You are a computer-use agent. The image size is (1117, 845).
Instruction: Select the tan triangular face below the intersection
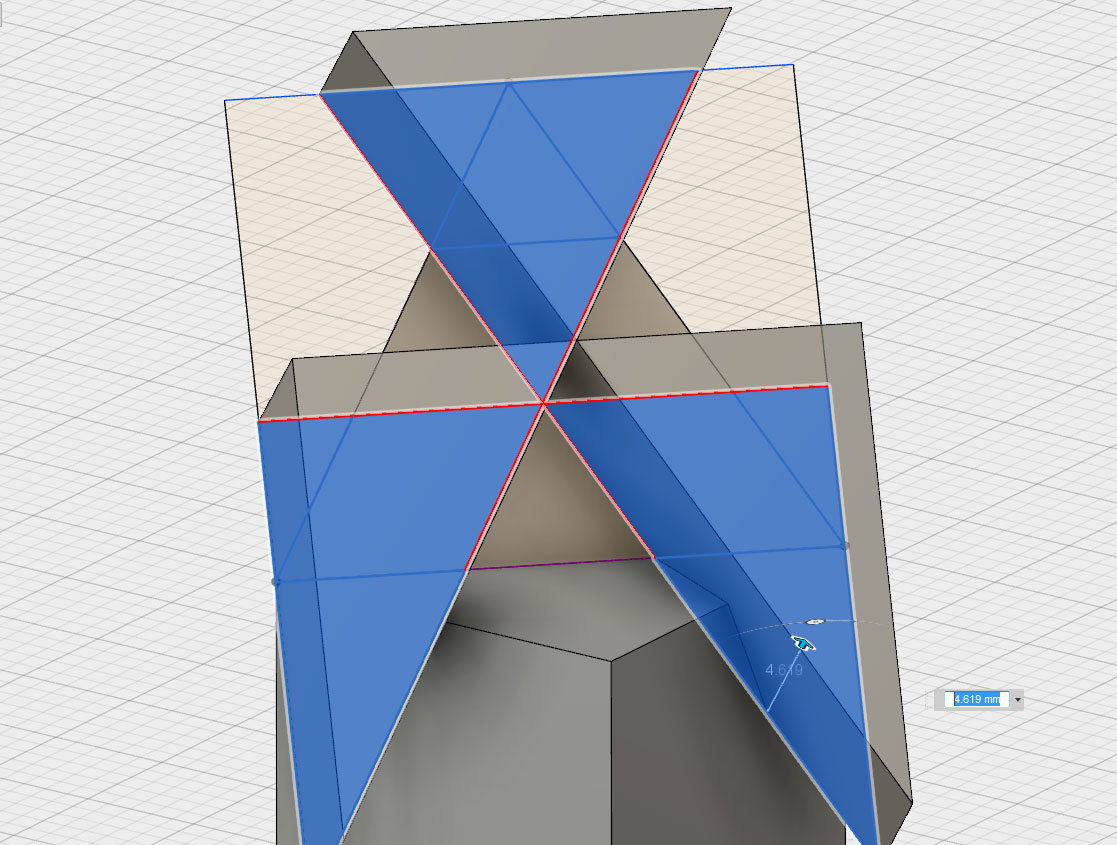560,500
